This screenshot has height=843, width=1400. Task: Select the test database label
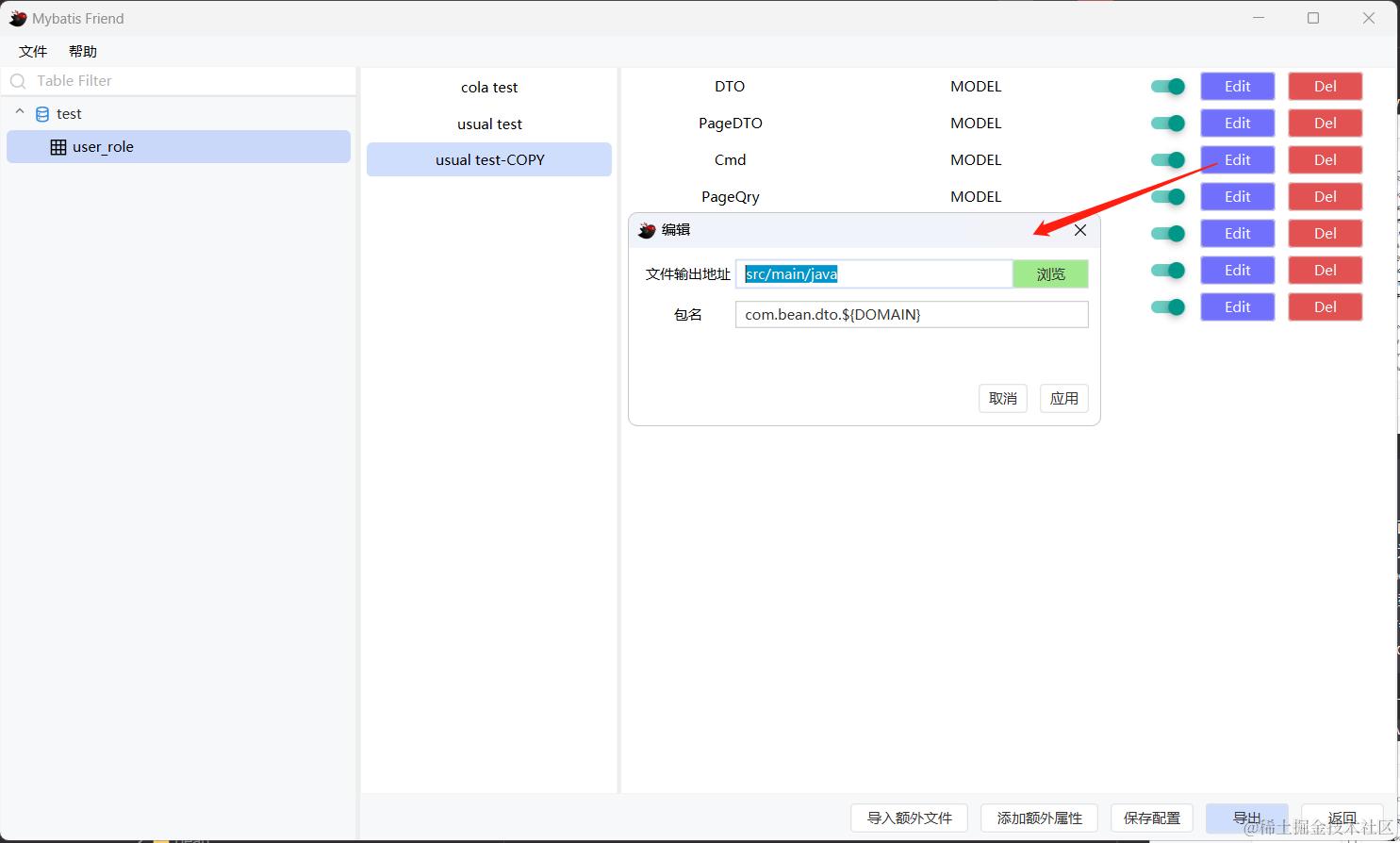click(69, 114)
